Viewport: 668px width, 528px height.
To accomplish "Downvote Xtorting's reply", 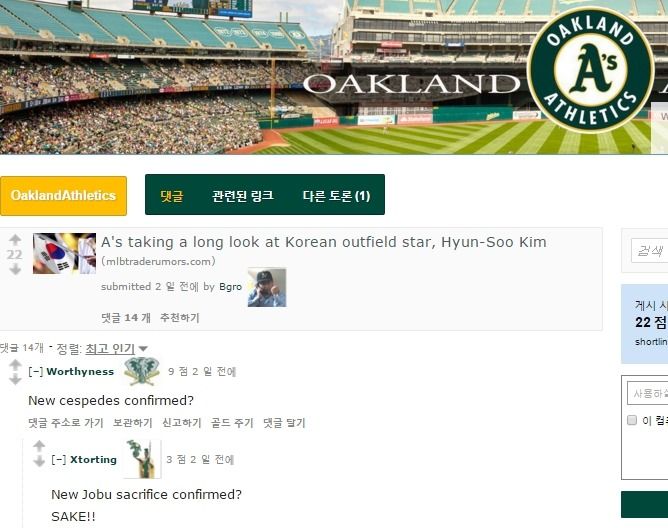I will click(39, 461).
